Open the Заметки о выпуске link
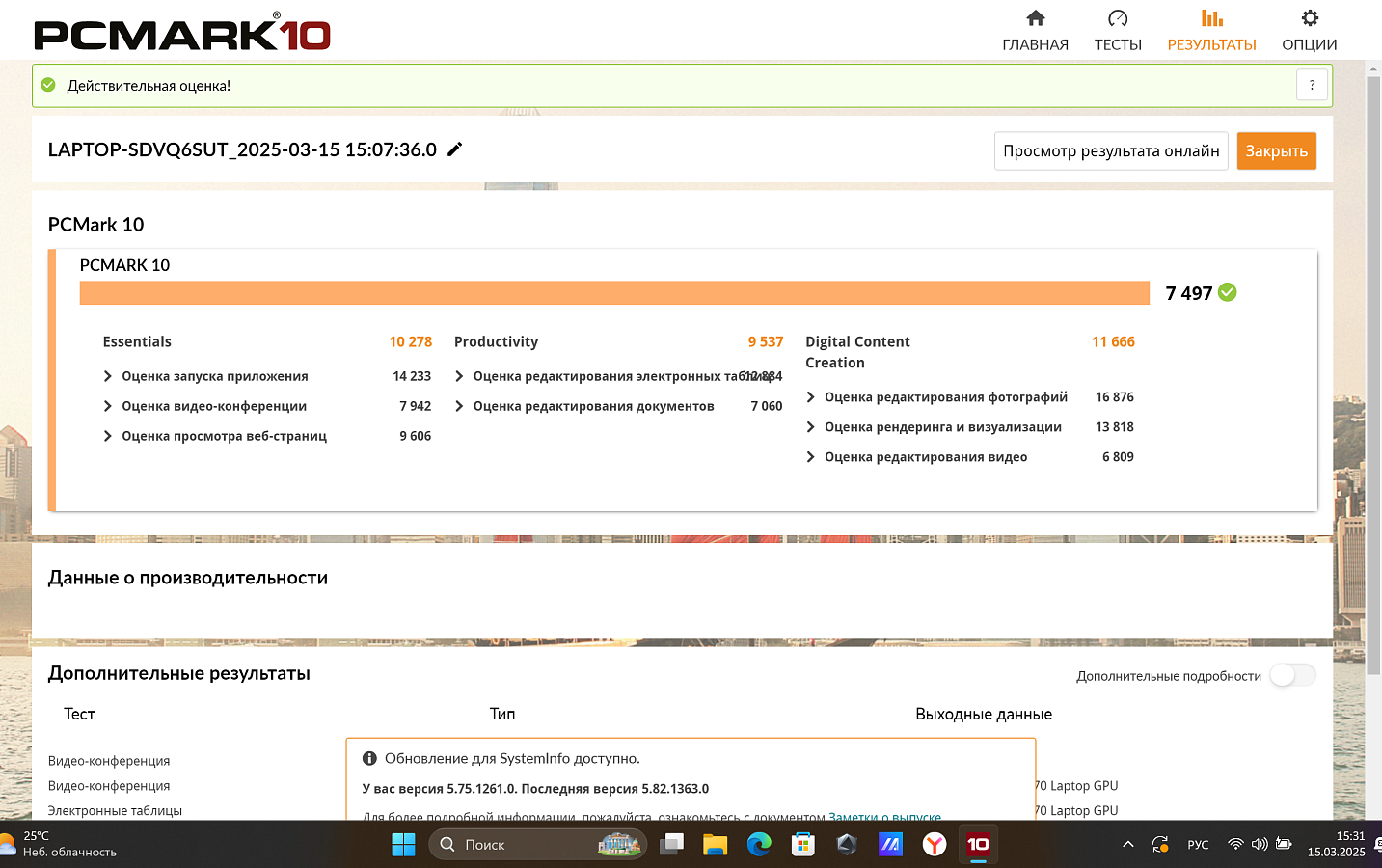This screenshot has height=868, width=1382. point(884,816)
